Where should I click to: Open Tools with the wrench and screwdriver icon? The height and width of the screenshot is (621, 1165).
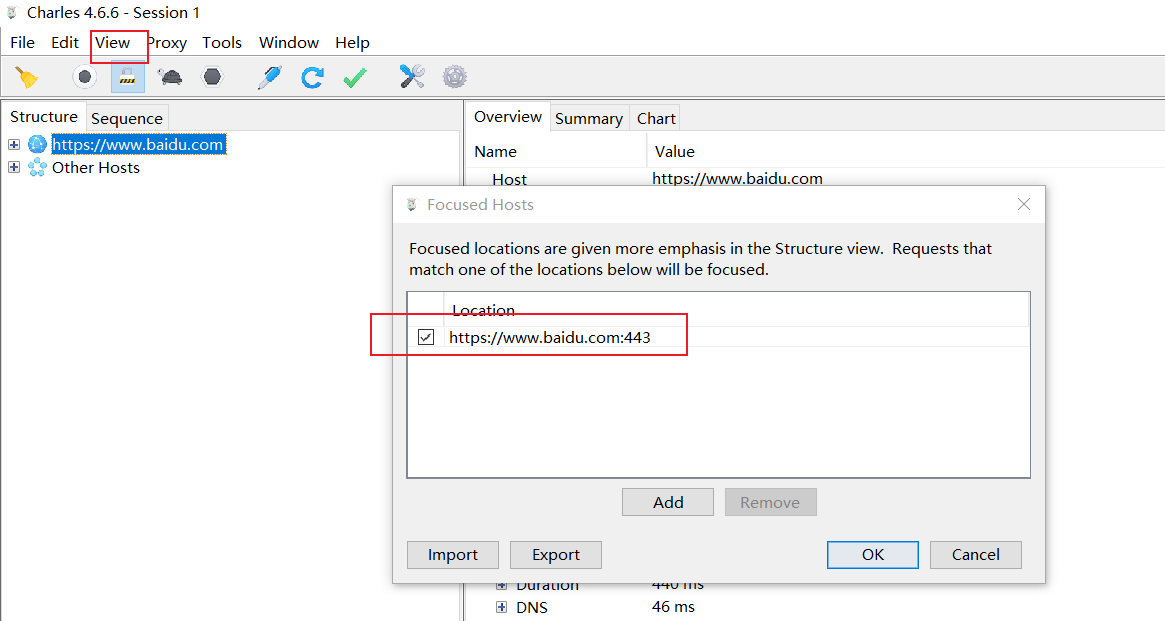[412, 77]
